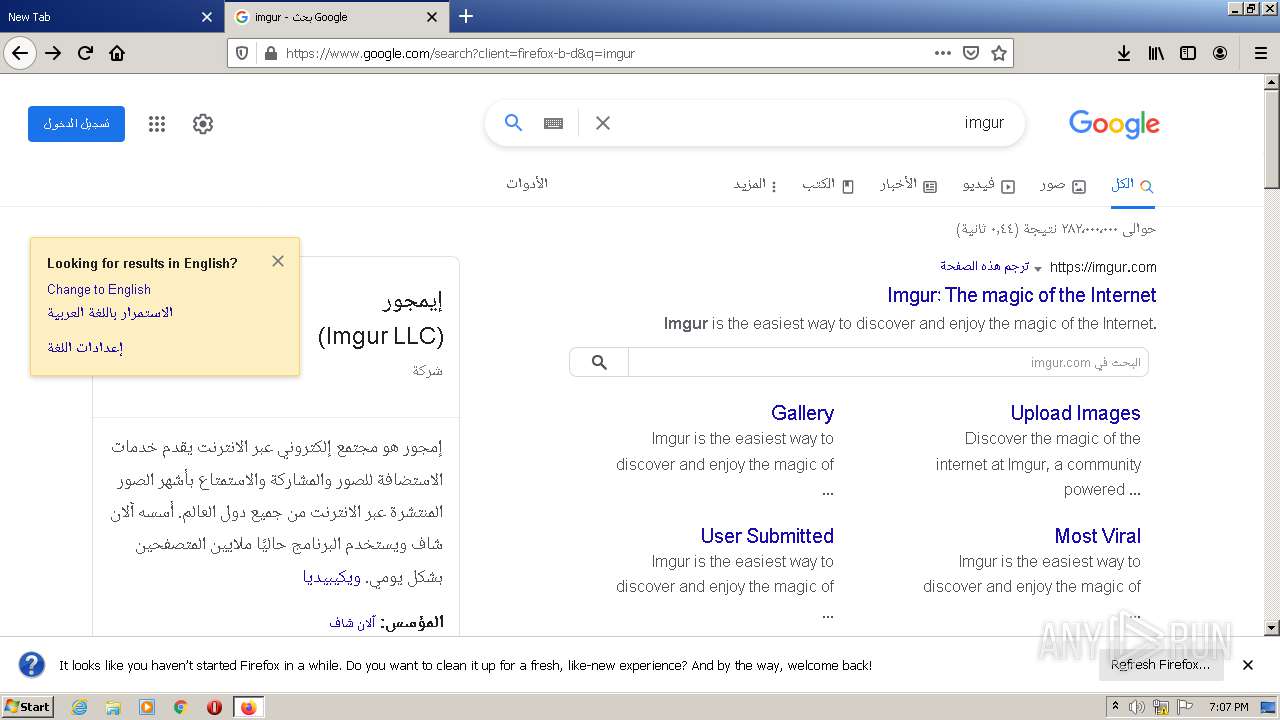Image resolution: width=1280 pixels, height=720 pixels.
Task: Toggle the sidebar view icon
Action: pos(1188,53)
